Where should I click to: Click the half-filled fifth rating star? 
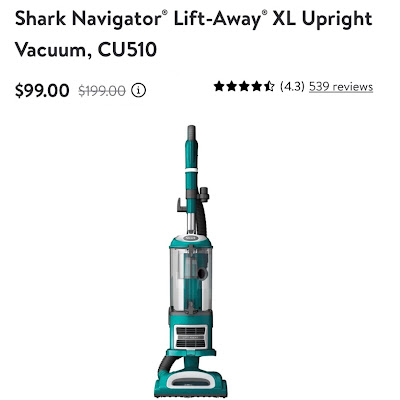(269, 87)
